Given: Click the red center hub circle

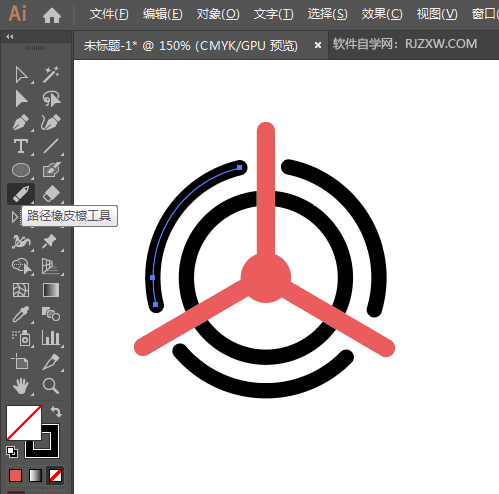Looking at the screenshot, I should point(266,277).
